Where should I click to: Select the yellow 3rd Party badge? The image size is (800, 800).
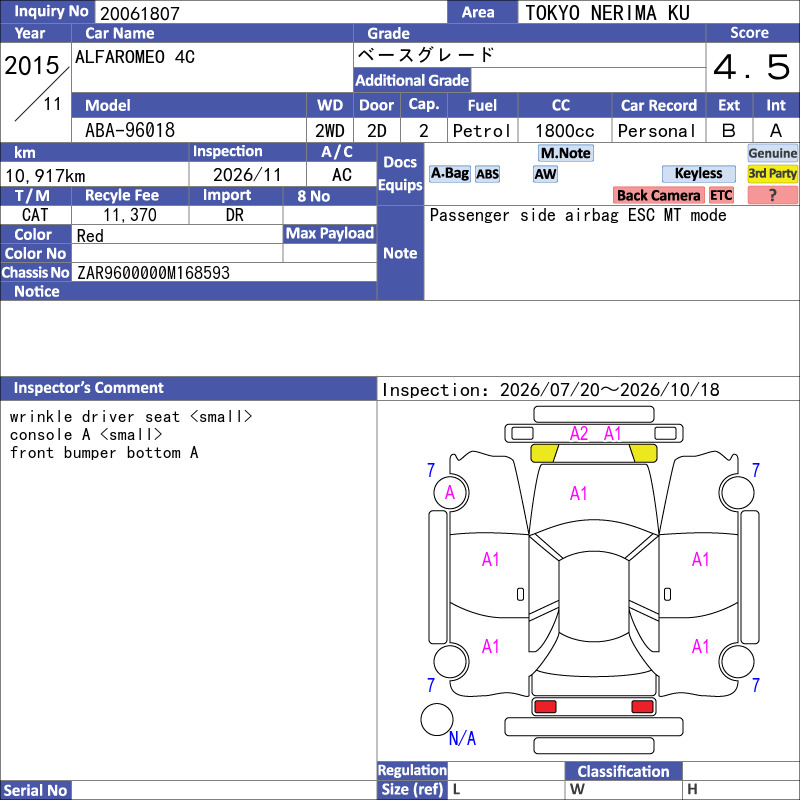(x=772, y=174)
